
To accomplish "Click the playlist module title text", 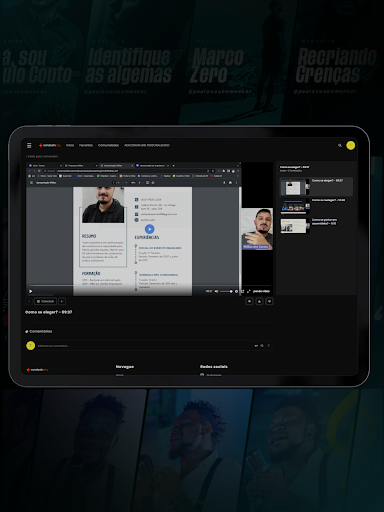I will pos(295,167).
